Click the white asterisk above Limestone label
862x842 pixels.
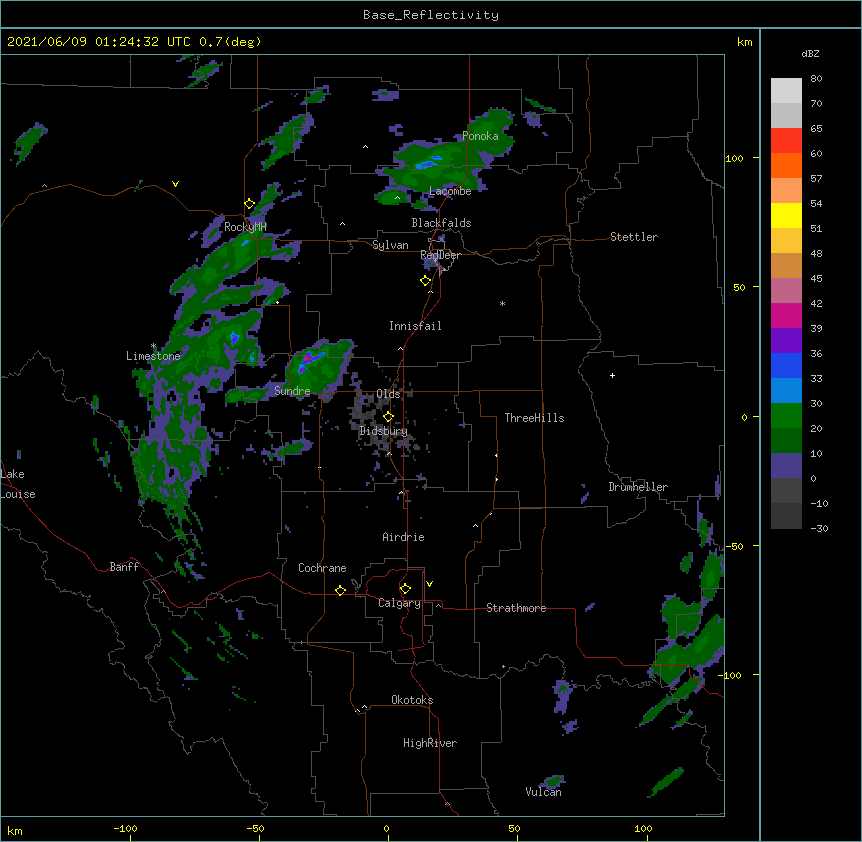point(153,346)
